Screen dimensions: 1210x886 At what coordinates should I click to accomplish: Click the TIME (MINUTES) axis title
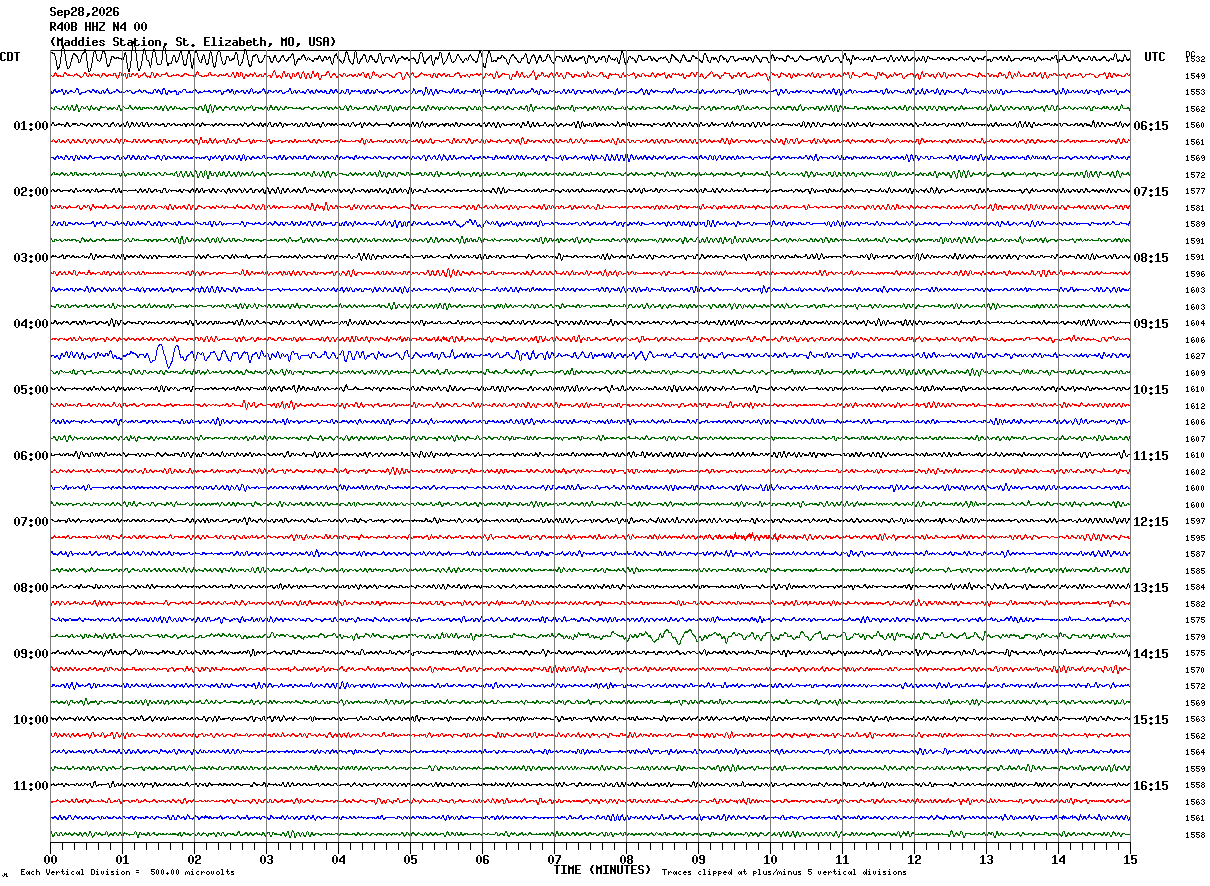pyautogui.click(x=602, y=870)
